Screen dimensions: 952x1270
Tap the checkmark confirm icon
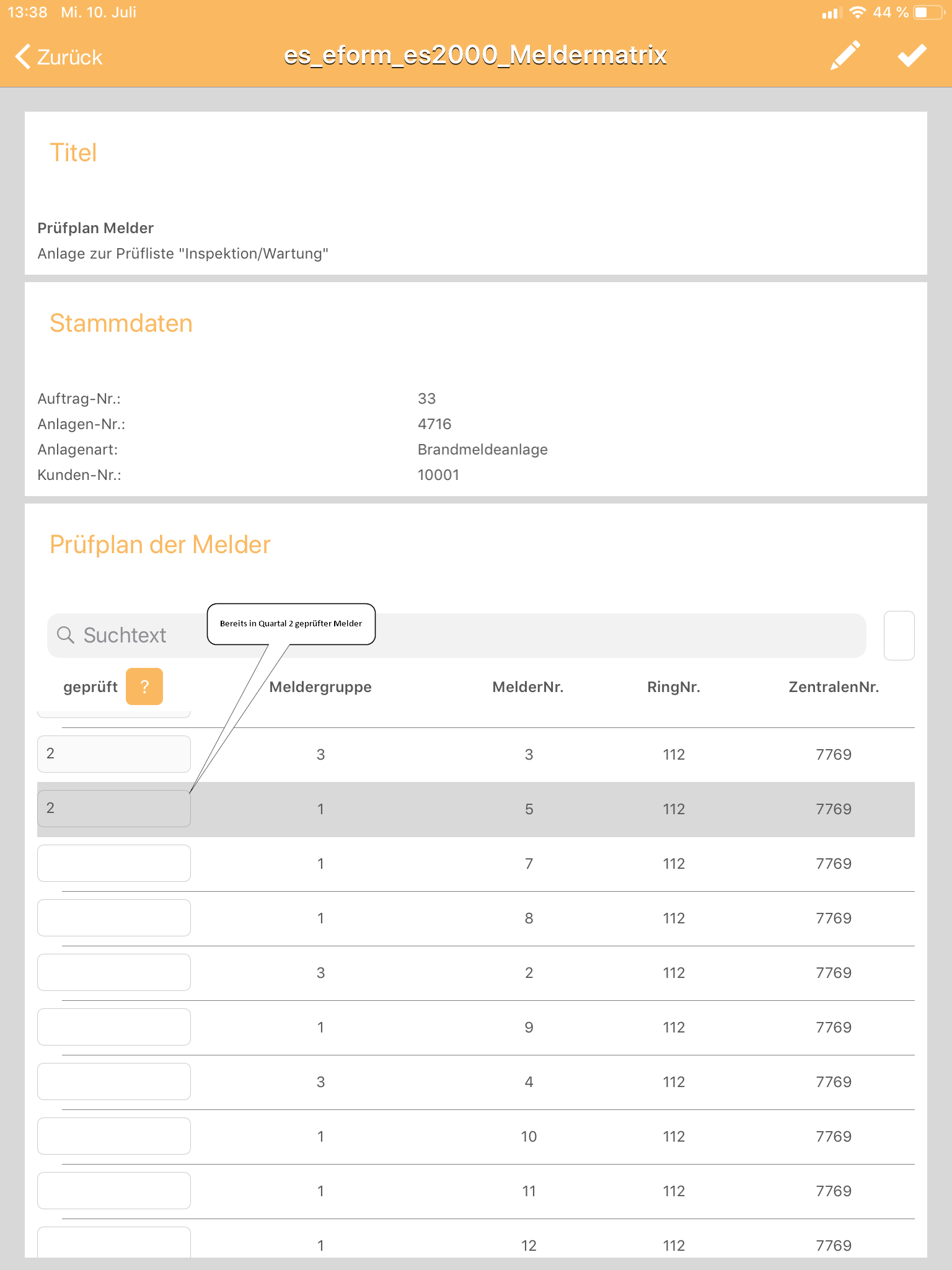[912, 55]
